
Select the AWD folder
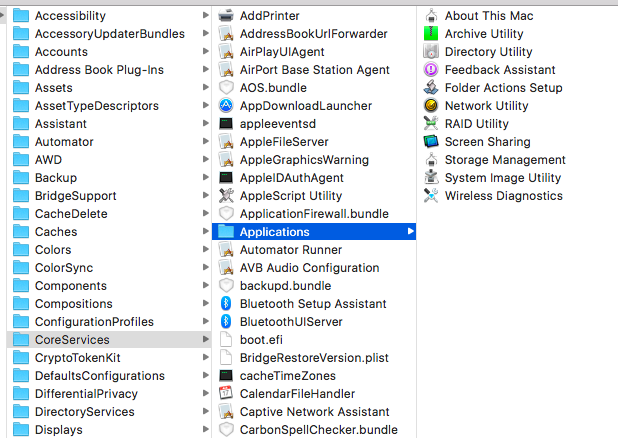pyautogui.click(x=109, y=160)
